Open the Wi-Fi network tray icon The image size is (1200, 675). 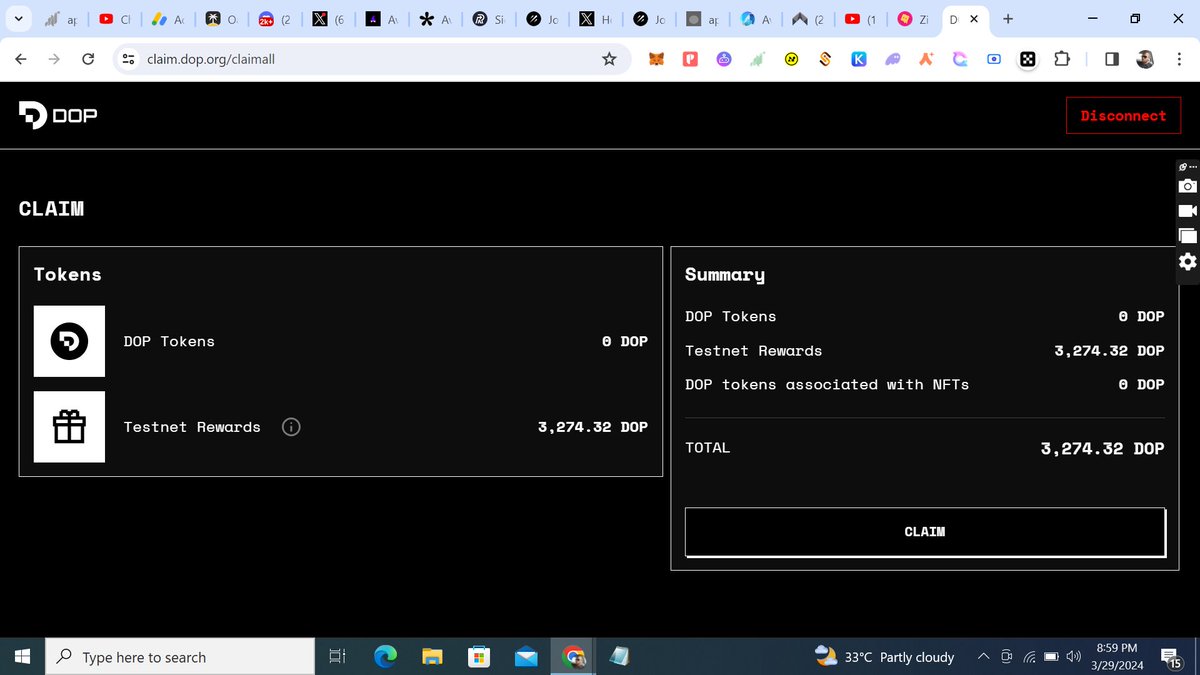point(1029,657)
